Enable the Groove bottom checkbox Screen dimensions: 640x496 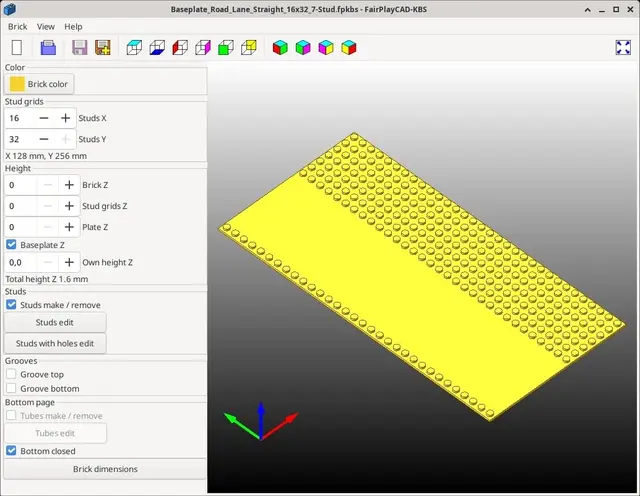(x=11, y=388)
